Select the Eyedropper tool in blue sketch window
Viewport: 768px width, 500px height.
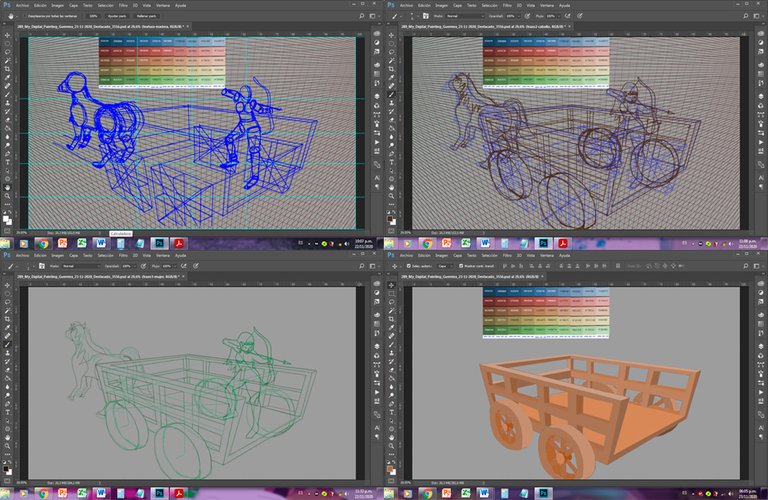[x=7, y=77]
